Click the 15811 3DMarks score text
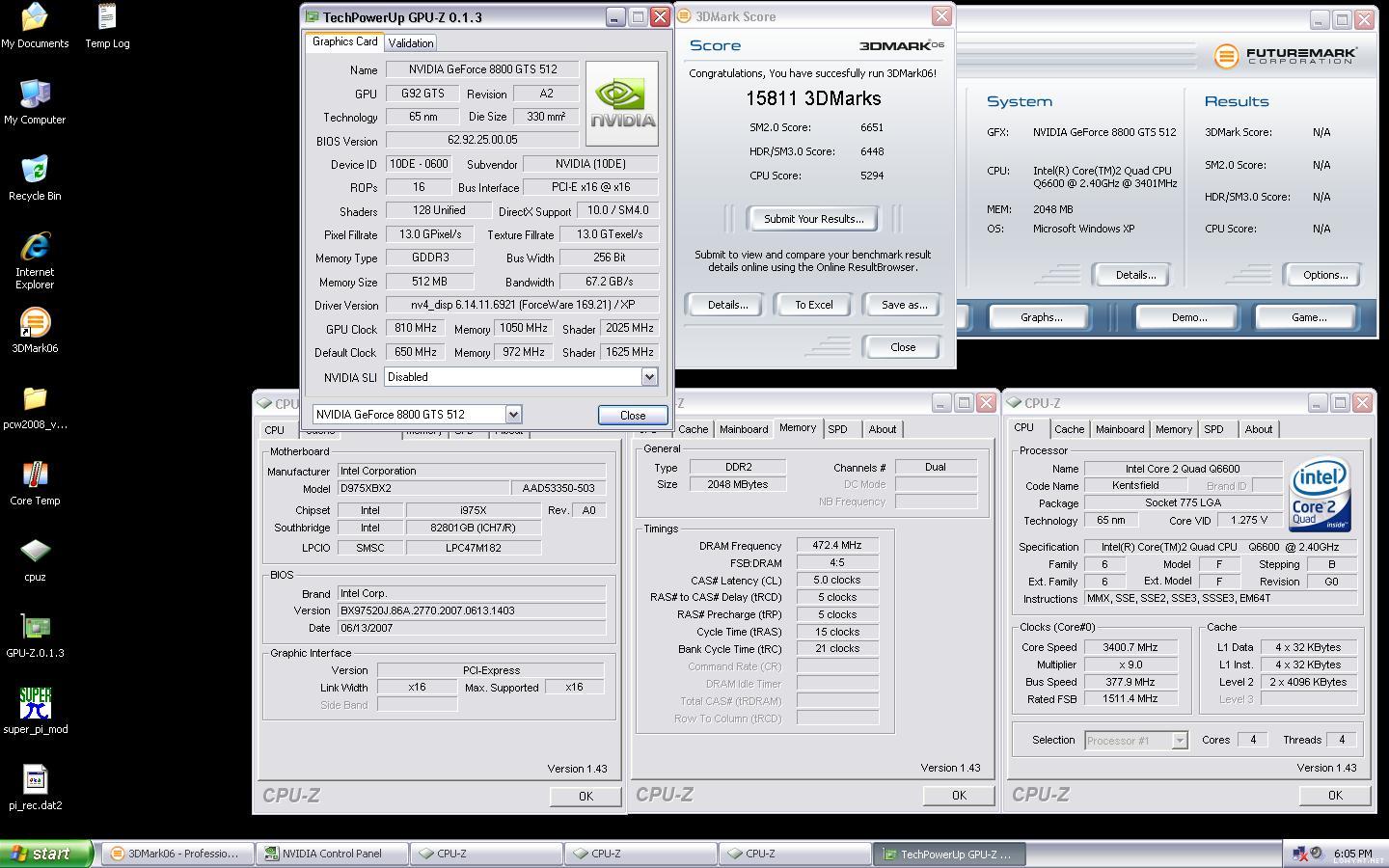 pos(813,98)
